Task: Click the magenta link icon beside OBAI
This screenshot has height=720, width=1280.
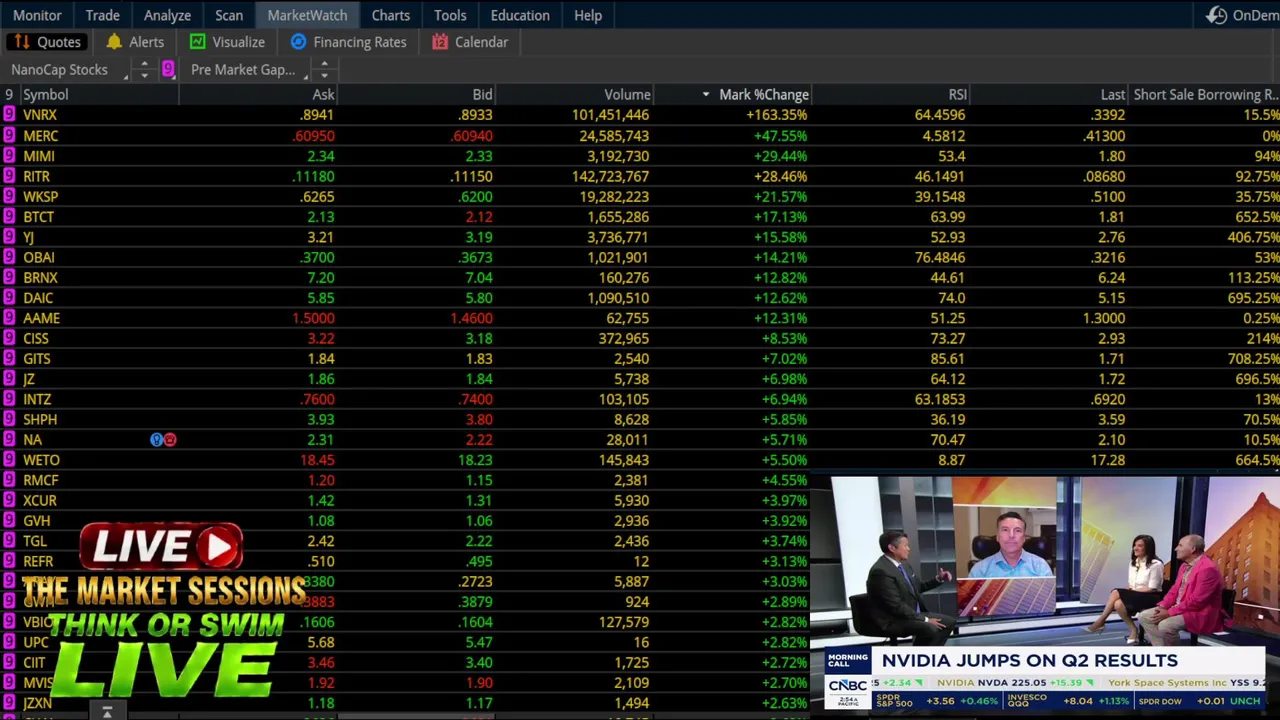Action: [x=9, y=257]
